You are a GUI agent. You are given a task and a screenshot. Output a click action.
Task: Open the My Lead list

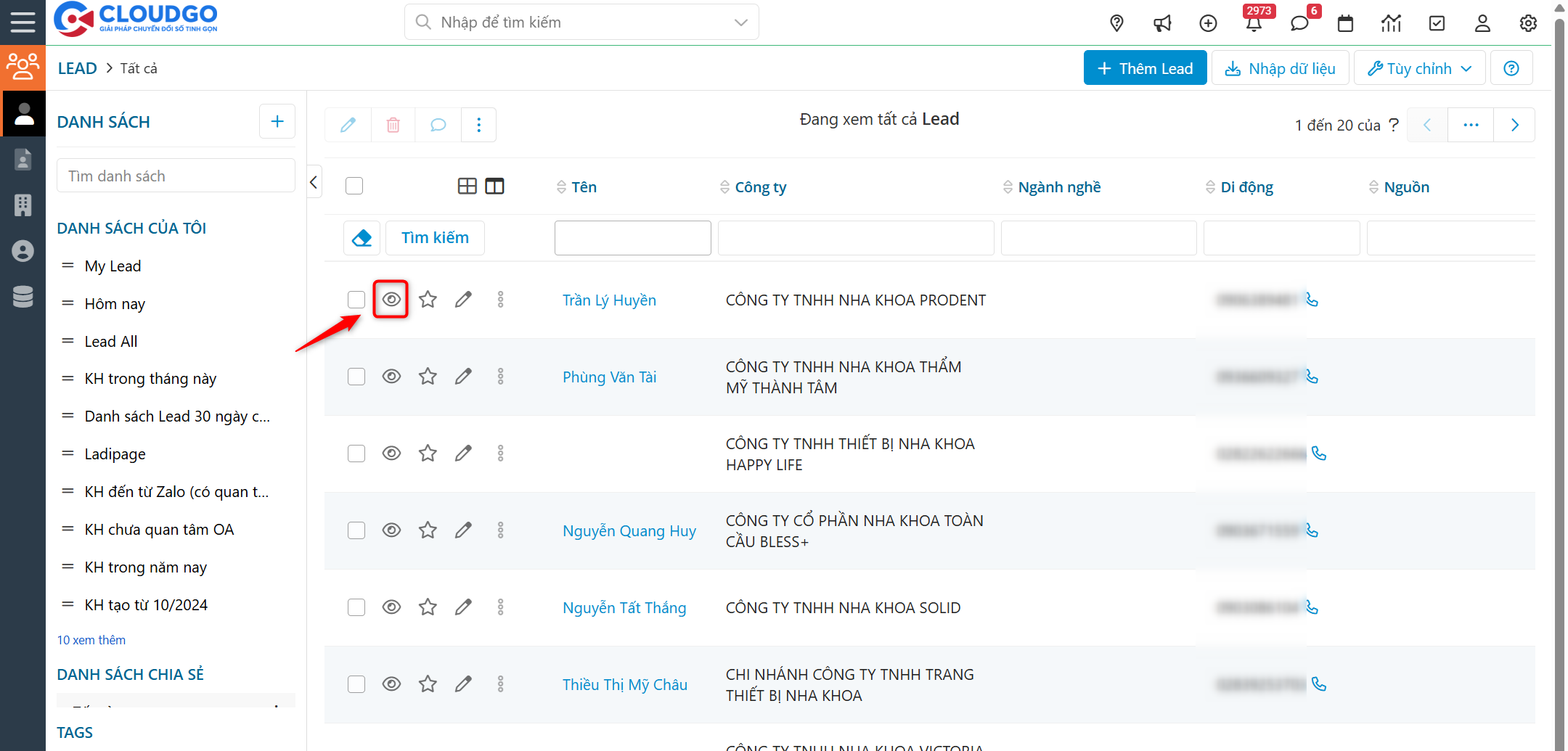click(x=113, y=266)
